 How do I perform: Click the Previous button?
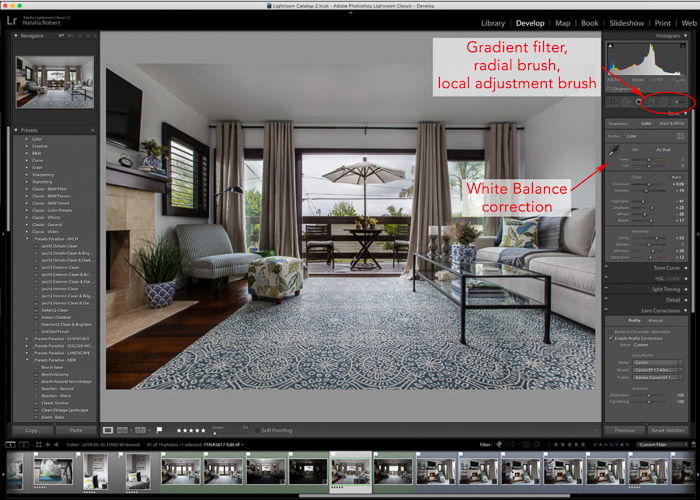pyautogui.click(x=624, y=430)
